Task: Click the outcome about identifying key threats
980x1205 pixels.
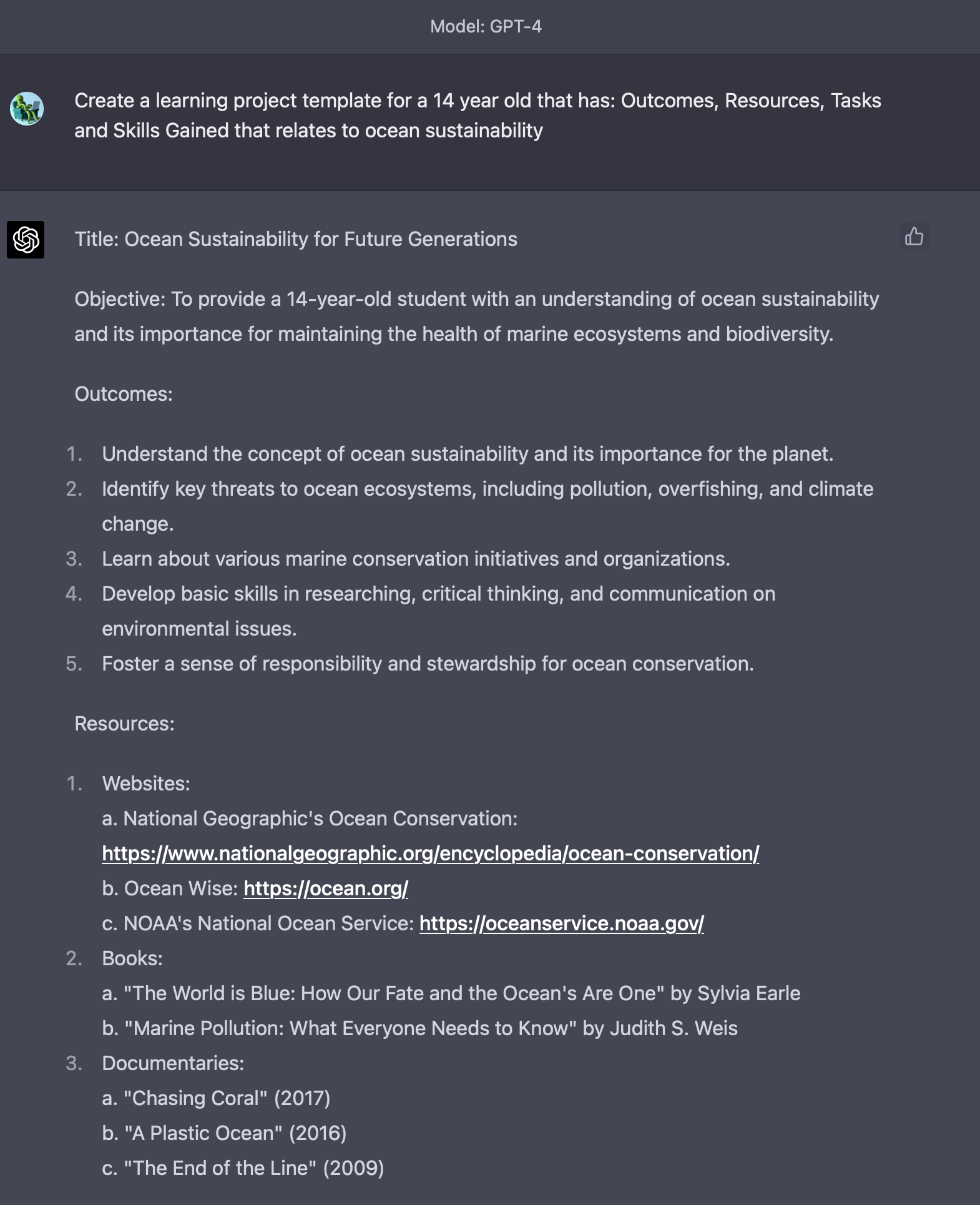Action: 487,489
